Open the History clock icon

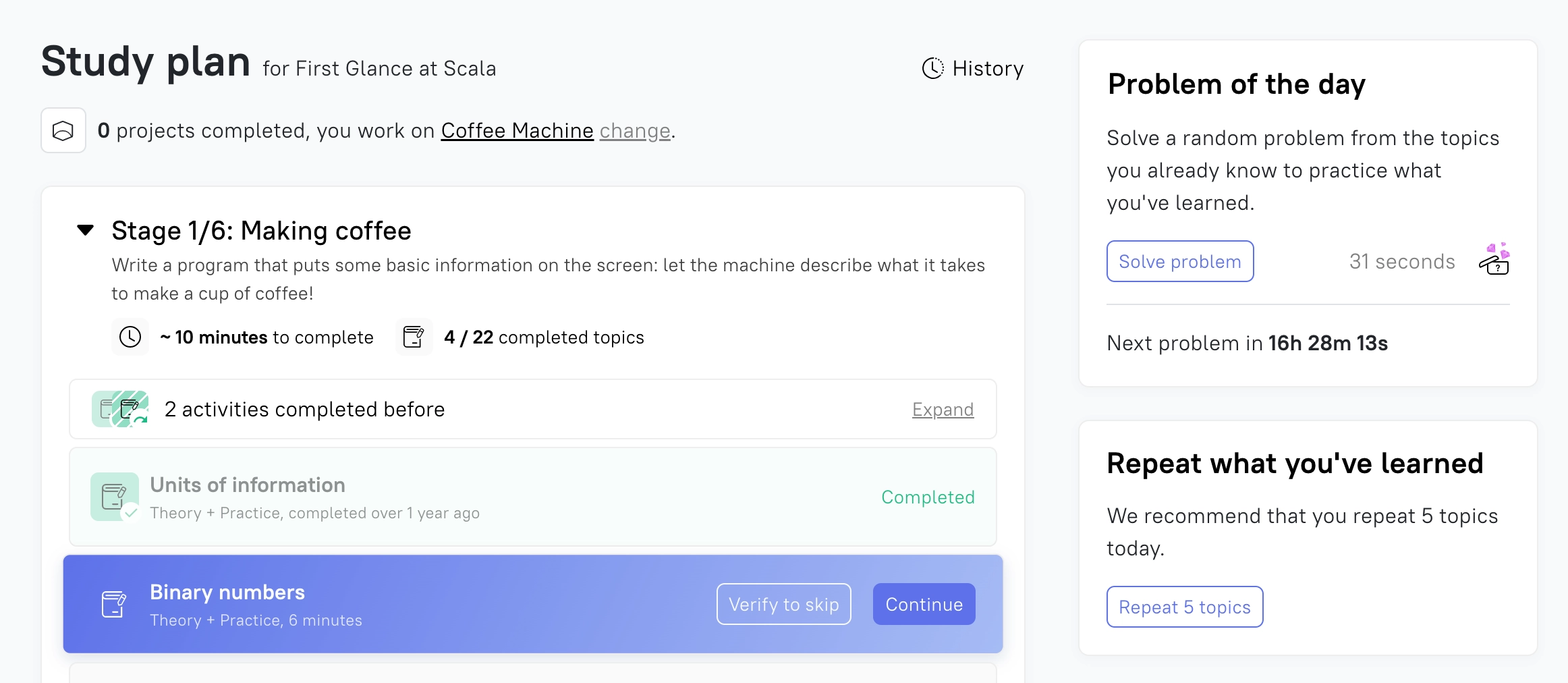[932, 68]
